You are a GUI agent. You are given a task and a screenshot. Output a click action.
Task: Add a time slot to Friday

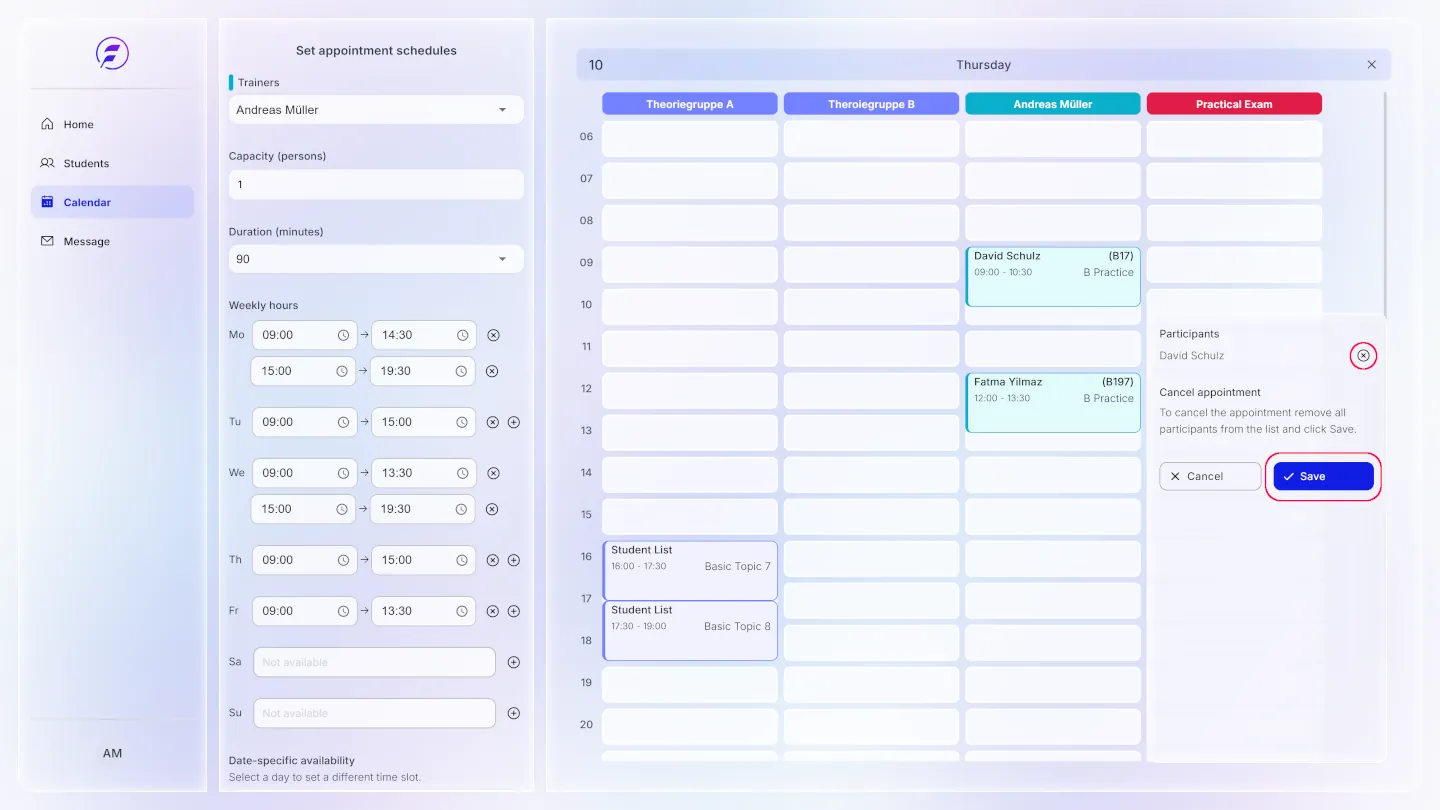tap(514, 611)
